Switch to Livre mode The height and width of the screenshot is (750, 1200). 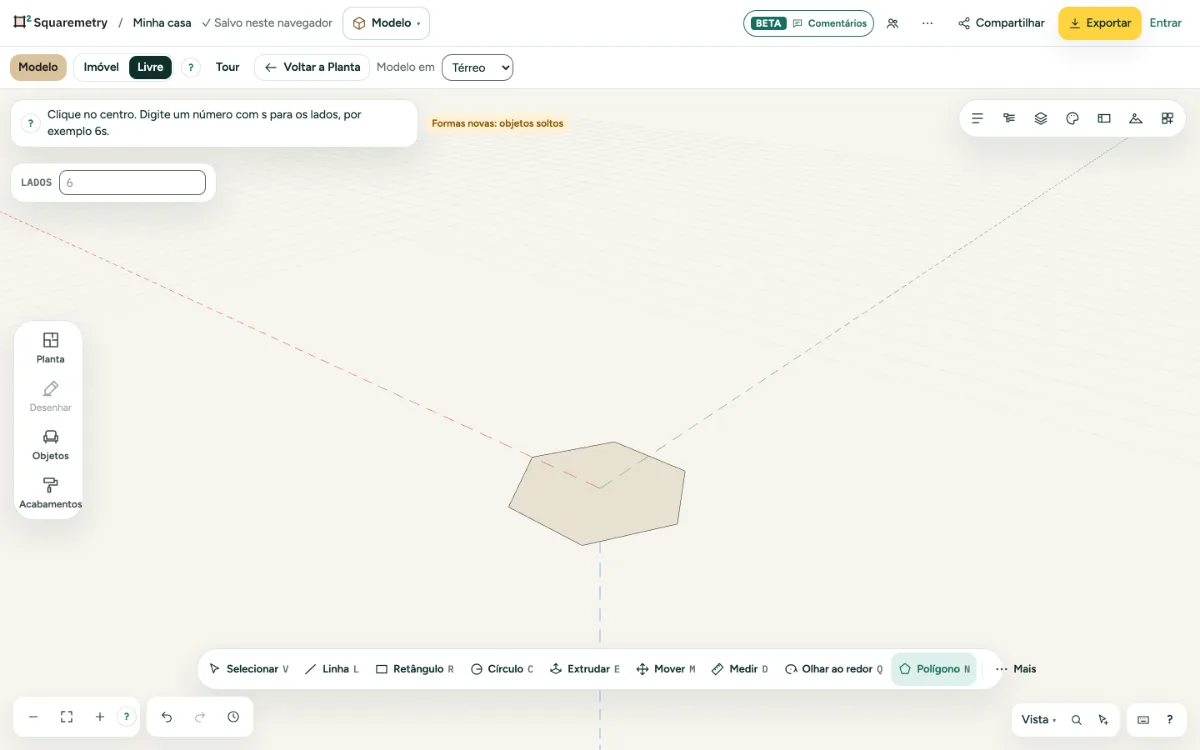tap(150, 67)
